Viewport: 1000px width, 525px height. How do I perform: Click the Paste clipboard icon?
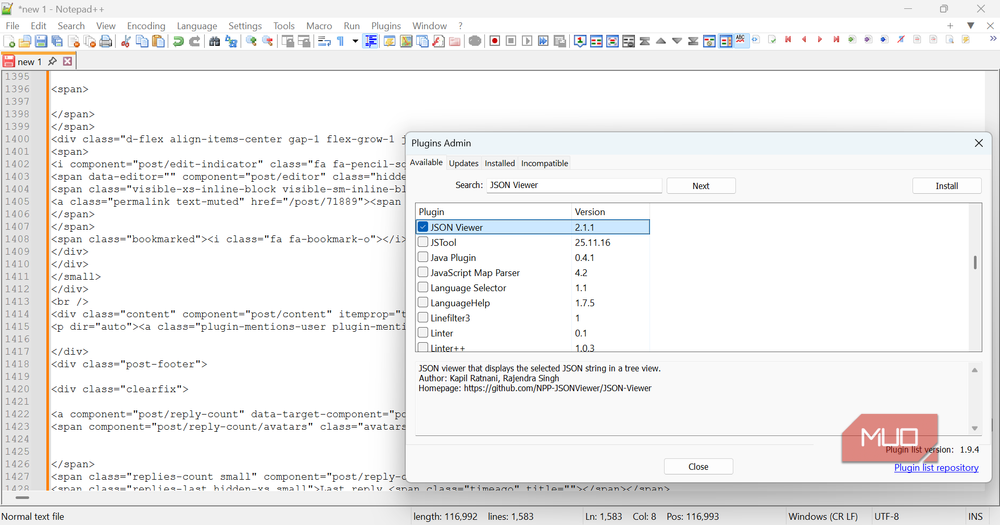158,41
